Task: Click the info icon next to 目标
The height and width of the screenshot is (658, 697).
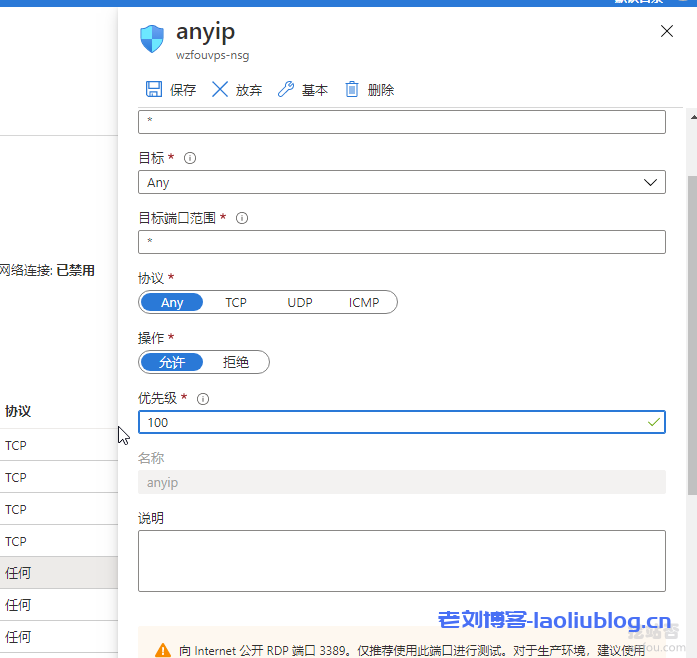Action: pos(190,158)
